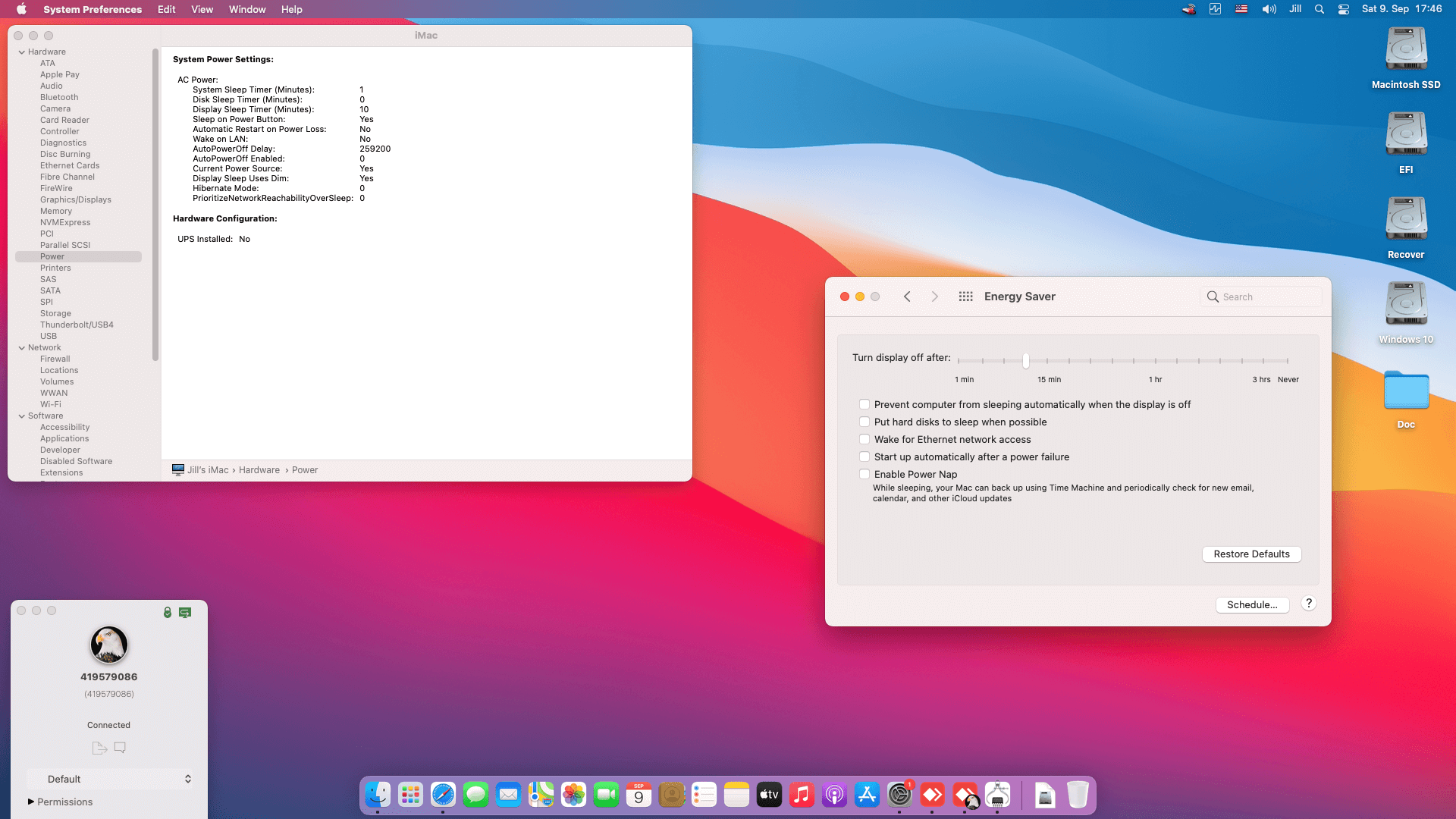This screenshot has width=1456, height=819.
Task: Click the green screen-sharing monitor icon
Action: (x=185, y=612)
